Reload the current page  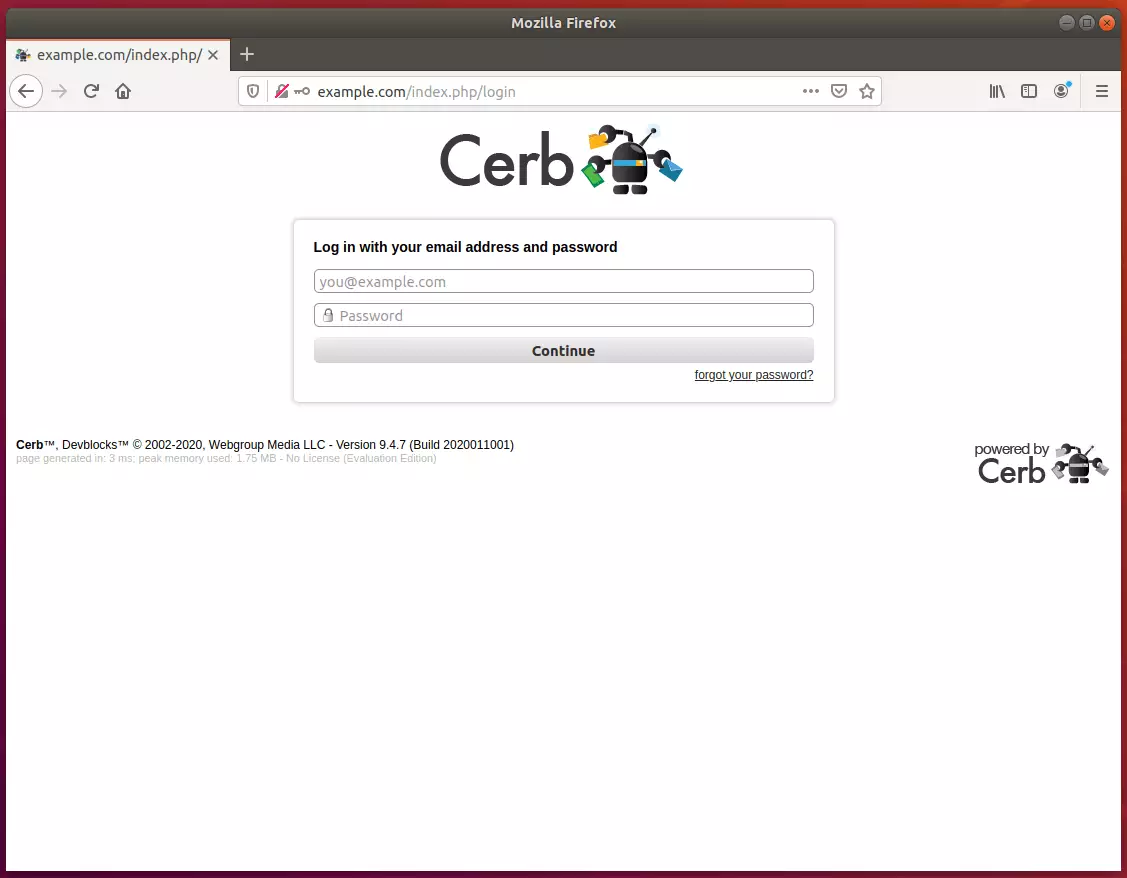pos(91,91)
